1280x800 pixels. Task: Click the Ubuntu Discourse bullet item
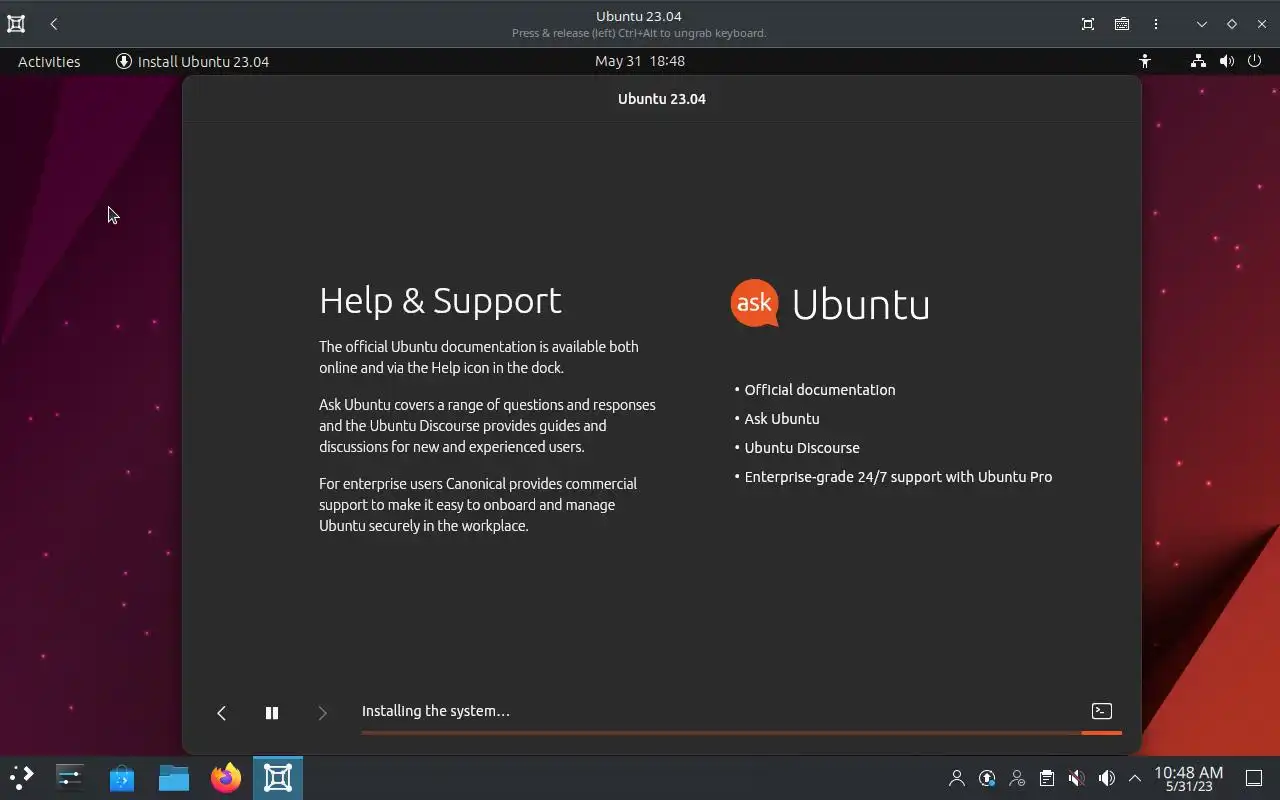(802, 448)
